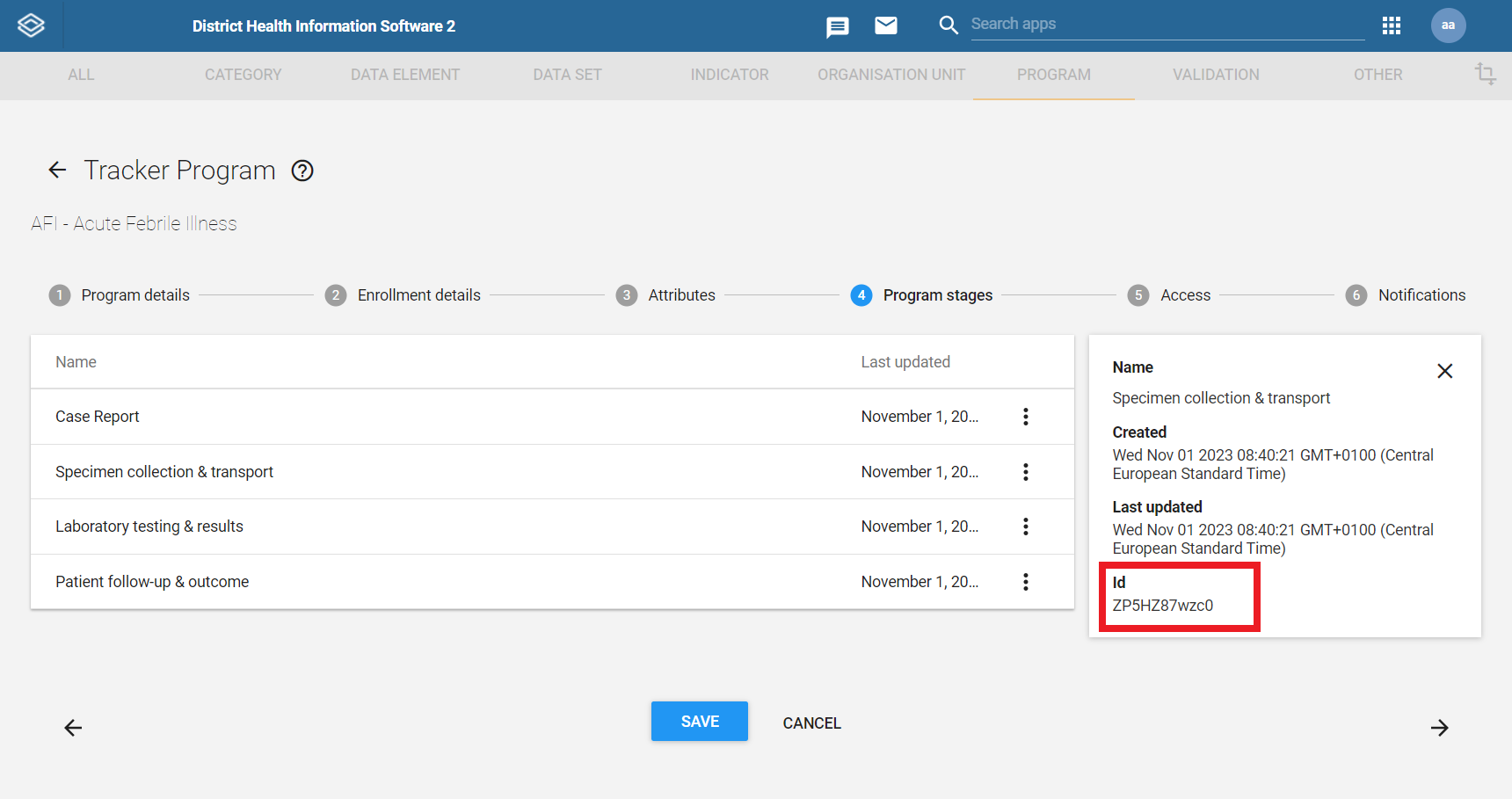Open the apps grid menu
Screen dimensions: 1512x799
click(x=1391, y=25)
